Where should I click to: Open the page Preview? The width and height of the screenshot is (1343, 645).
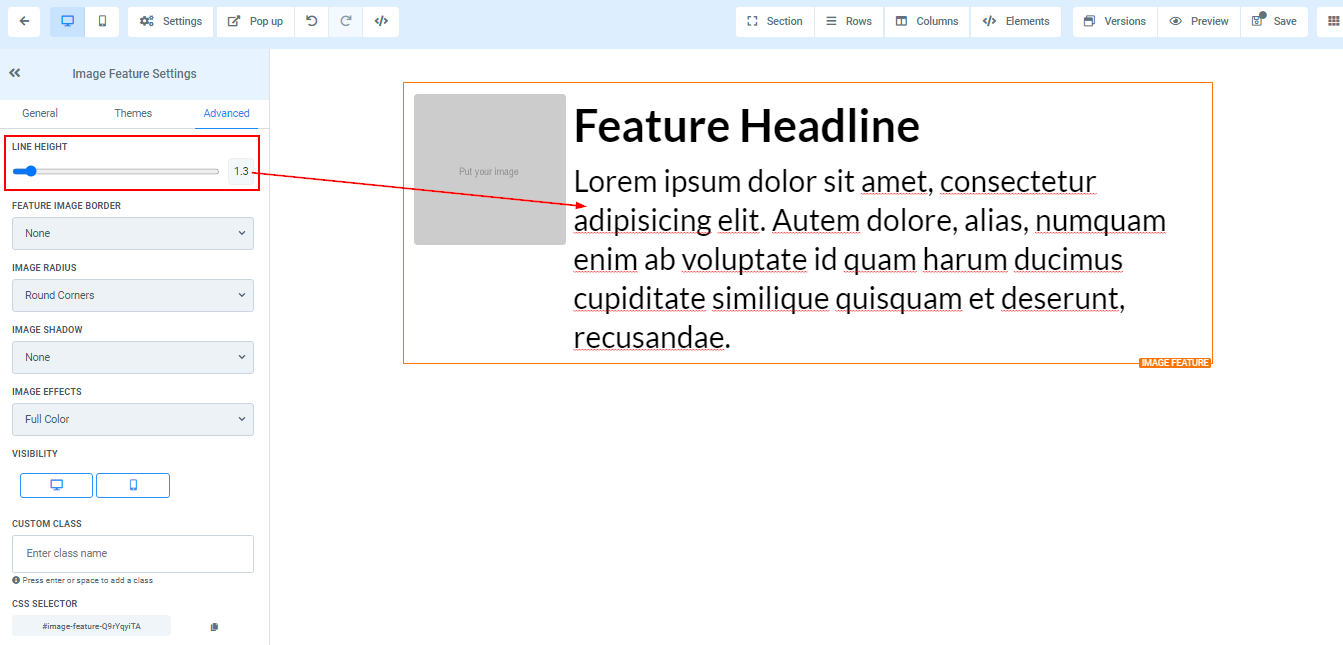click(x=1198, y=21)
